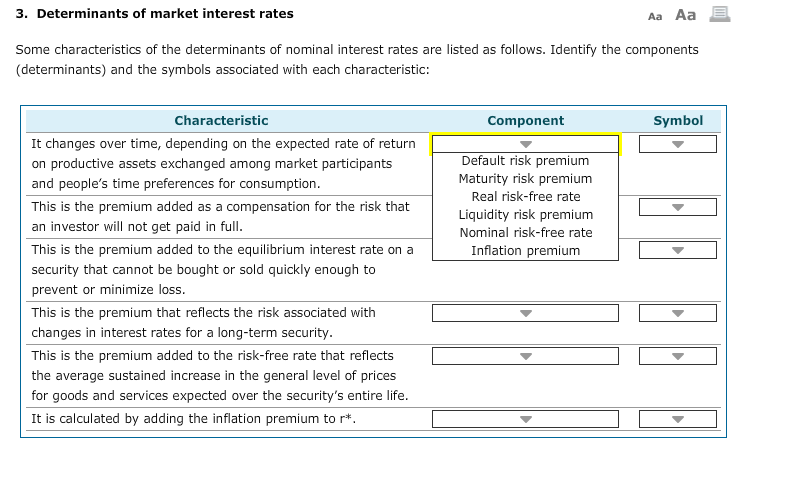The width and height of the screenshot is (809, 486).
Task: Open Symbol dropdown for r* calculation row
Action: point(678,419)
